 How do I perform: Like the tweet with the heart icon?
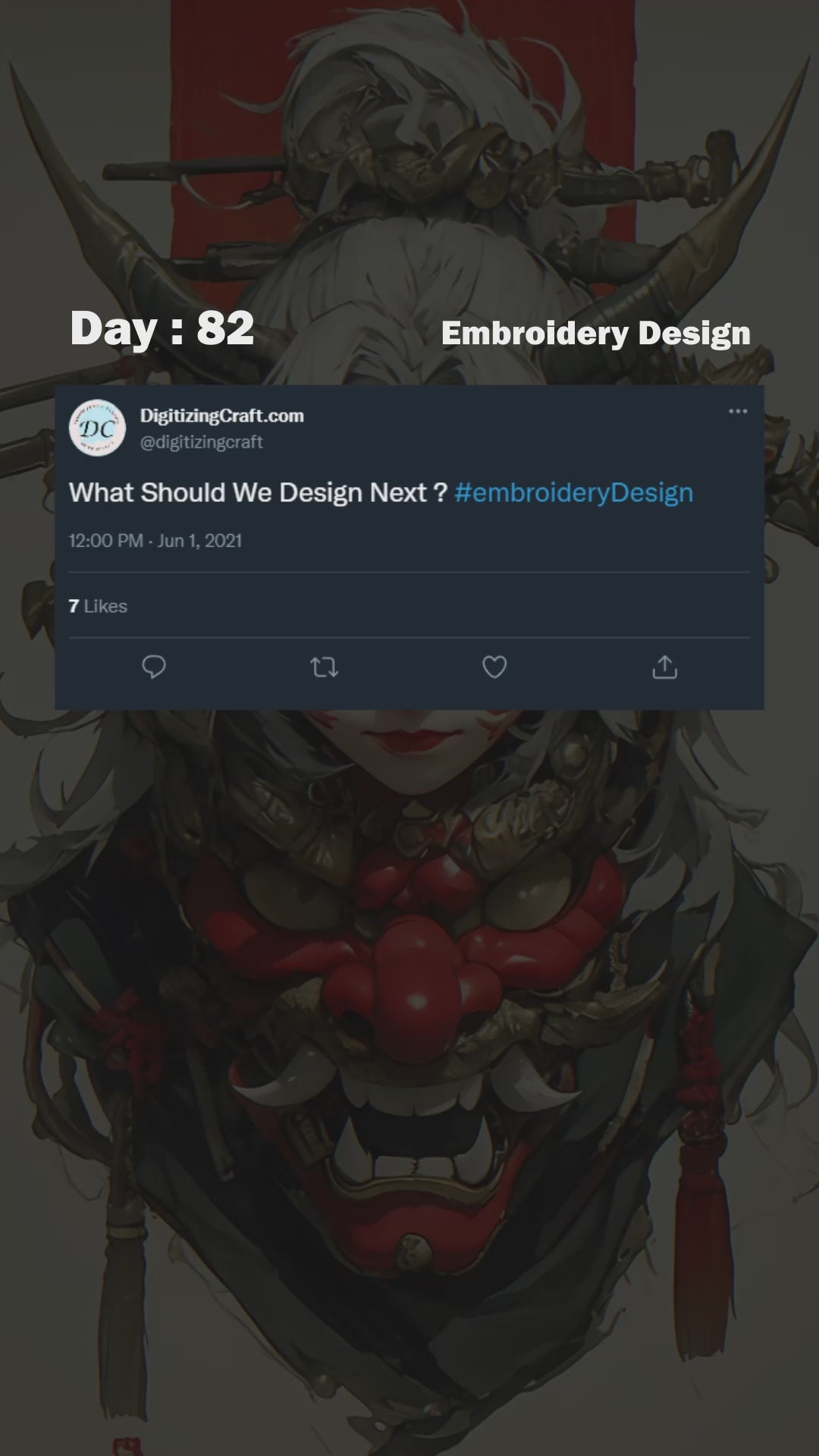[494, 667]
